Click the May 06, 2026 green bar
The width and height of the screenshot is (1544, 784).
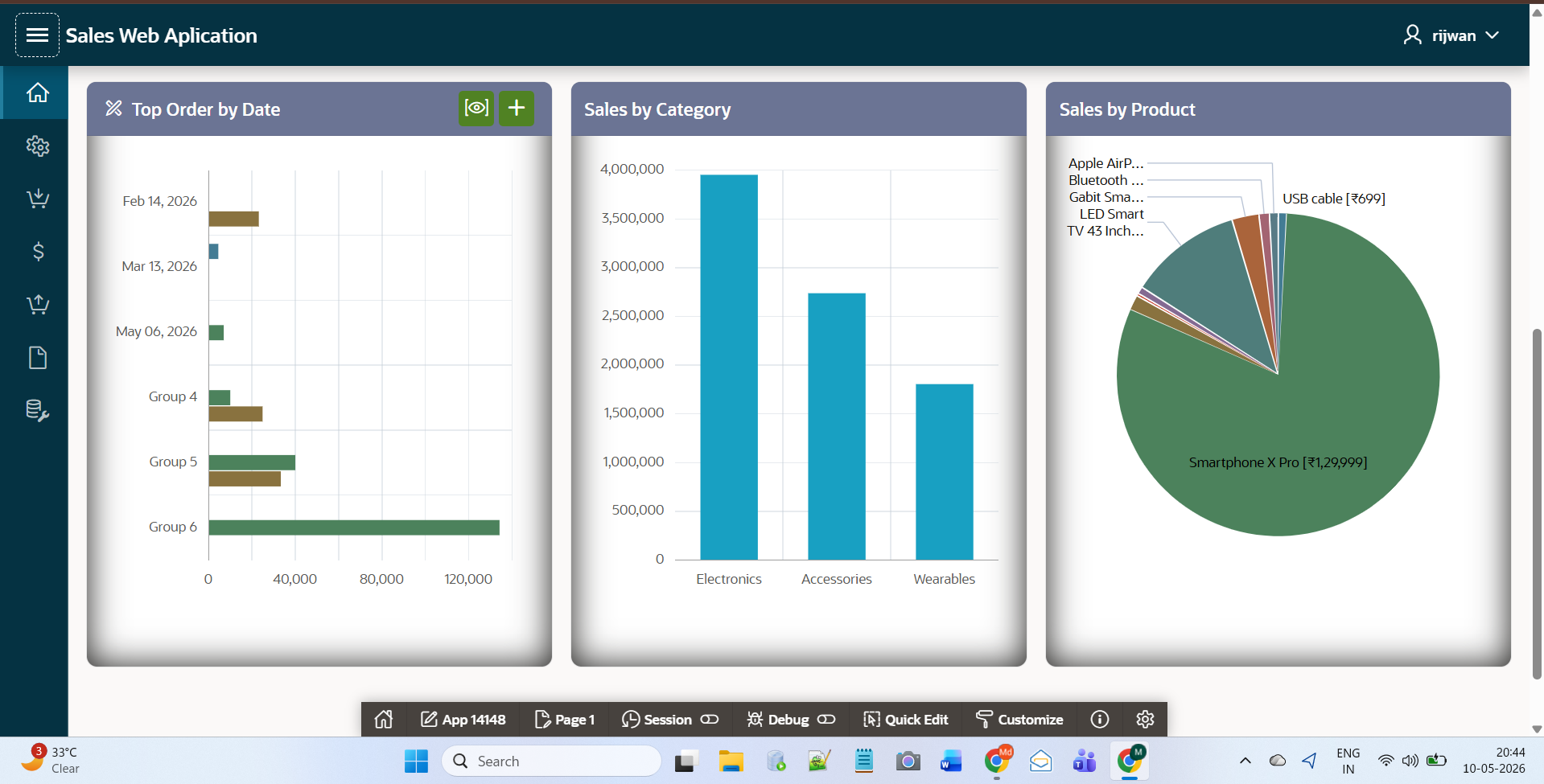click(216, 332)
